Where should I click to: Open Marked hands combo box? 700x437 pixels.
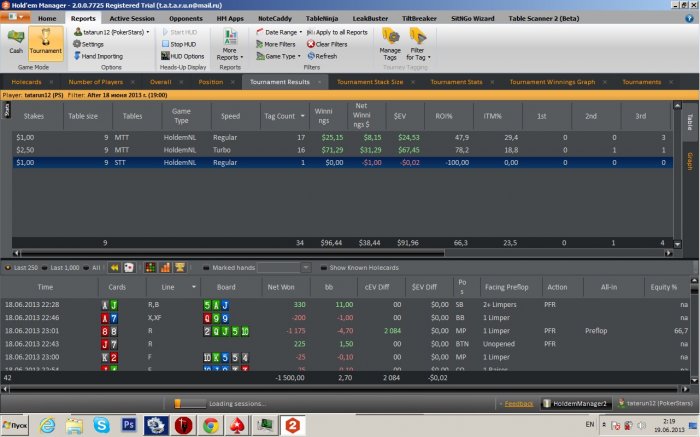[x=284, y=267]
